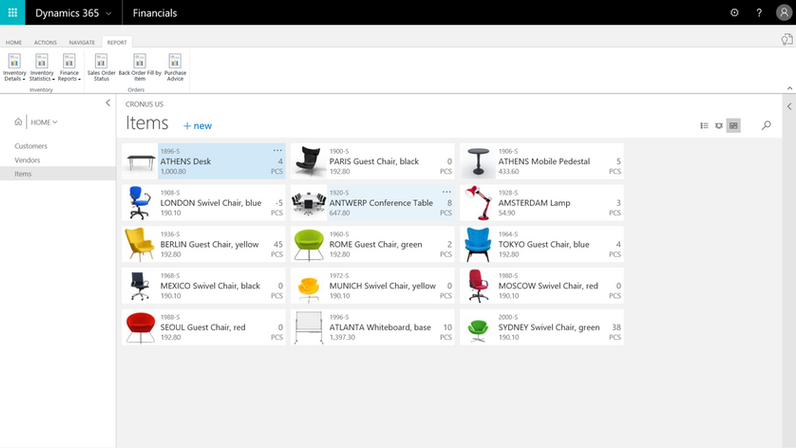This screenshot has height=448, width=796.
Task: Click the settings gear icon
Action: tap(734, 13)
